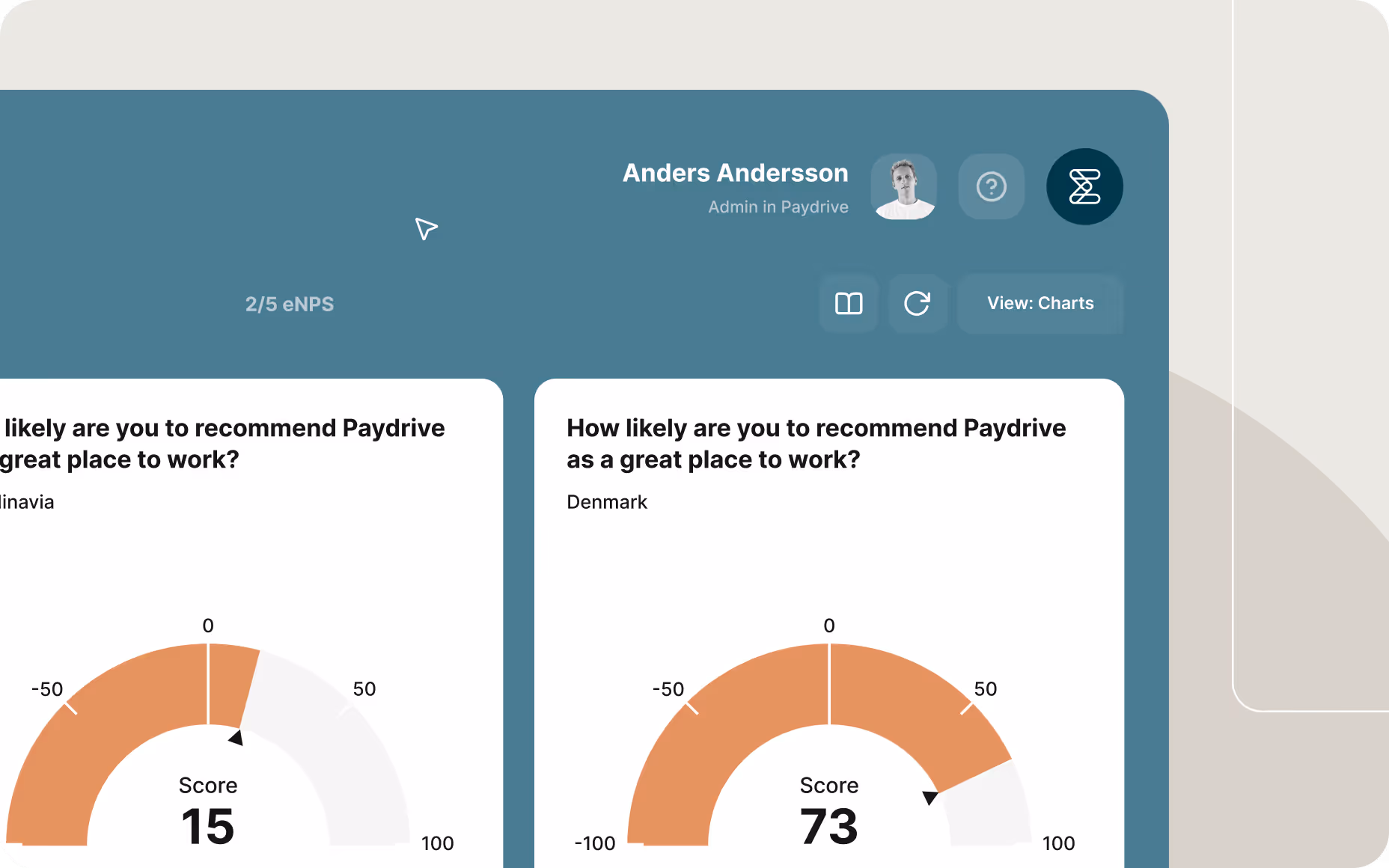The width and height of the screenshot is (1389, 868).
Task: Click the Denmark region label
Action: pyautogui.click(x=606, y=502)
